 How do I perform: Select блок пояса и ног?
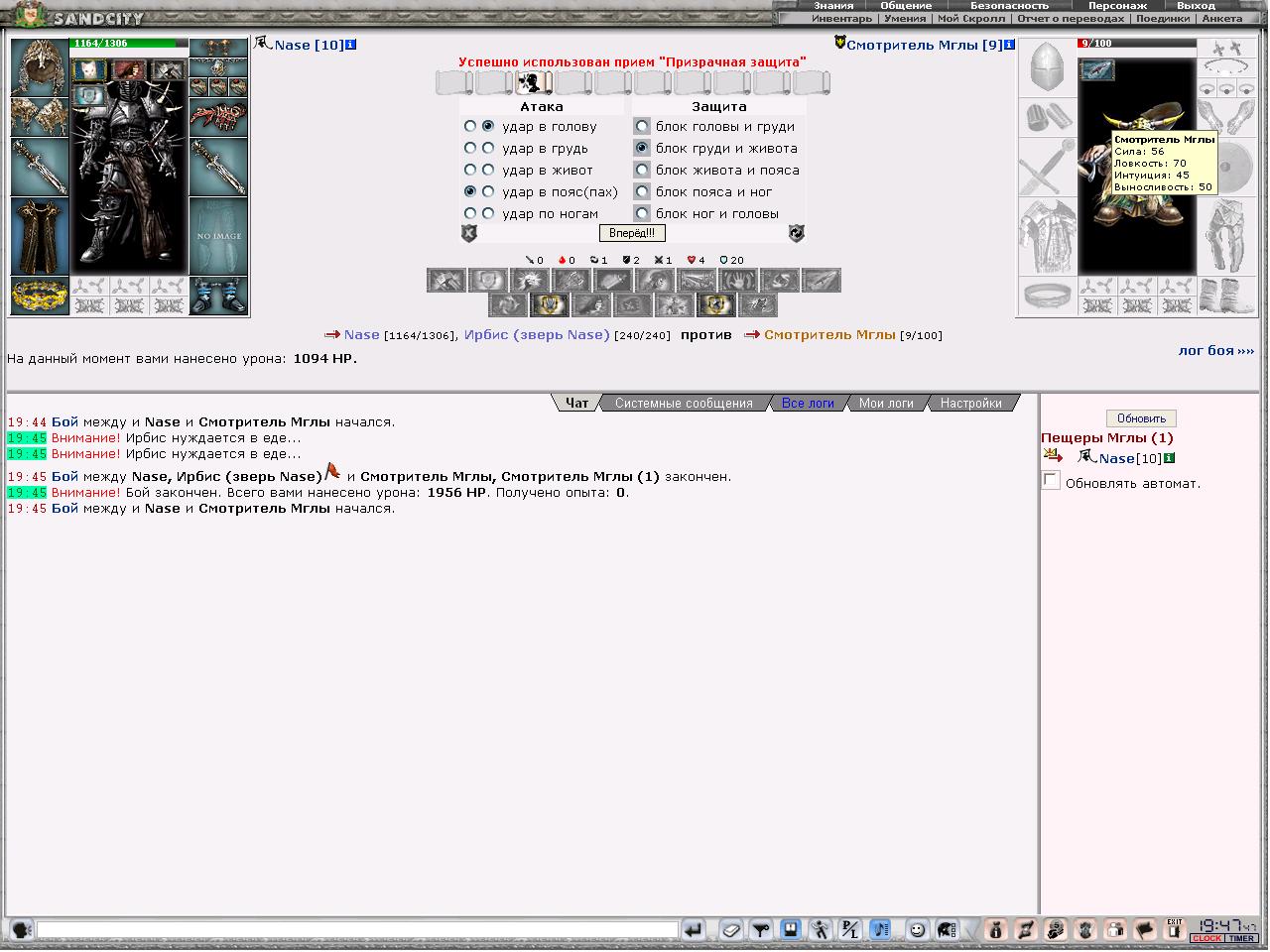tap(642, 191)
